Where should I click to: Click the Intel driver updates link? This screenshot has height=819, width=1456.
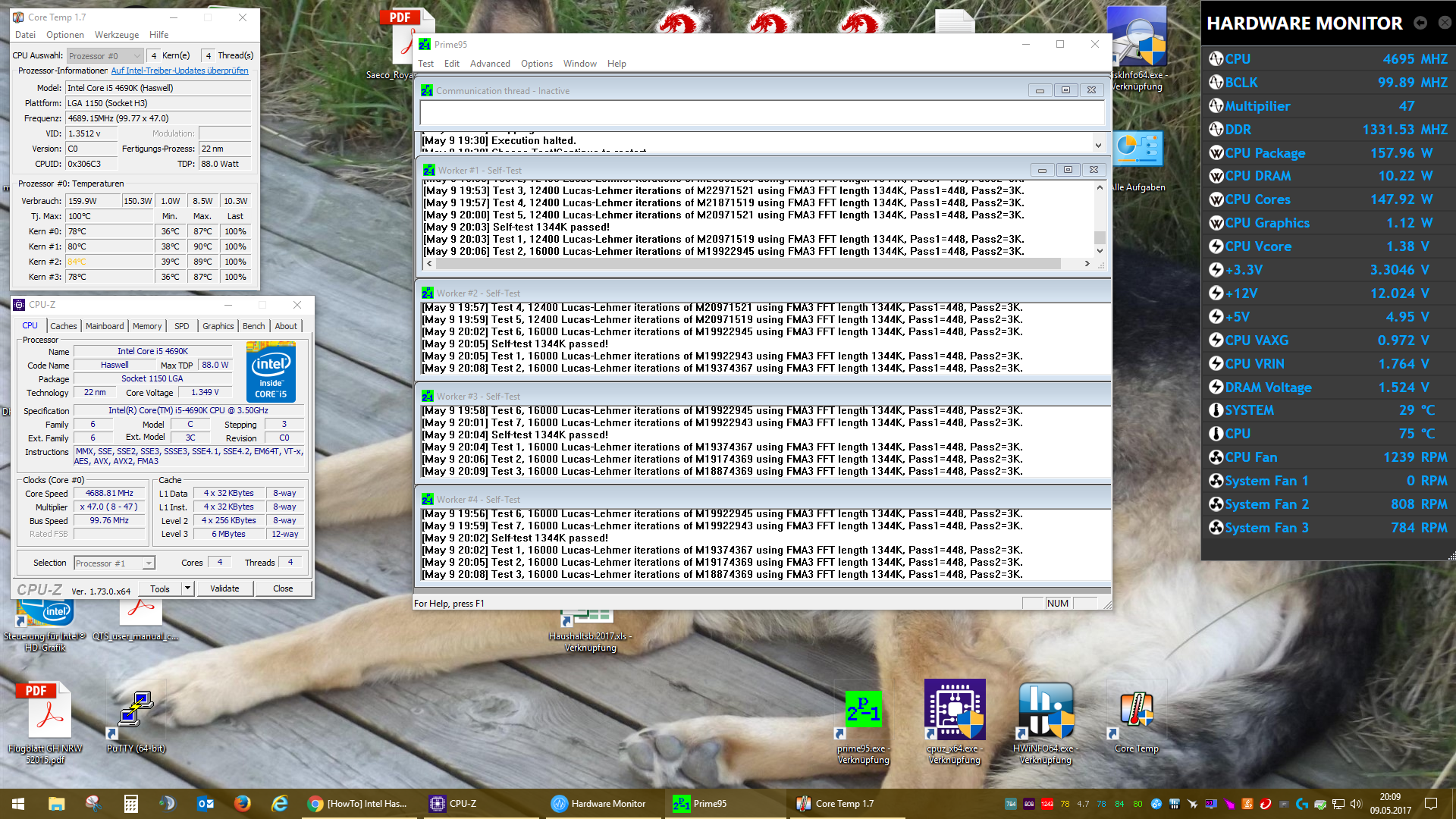pos(180,71)
